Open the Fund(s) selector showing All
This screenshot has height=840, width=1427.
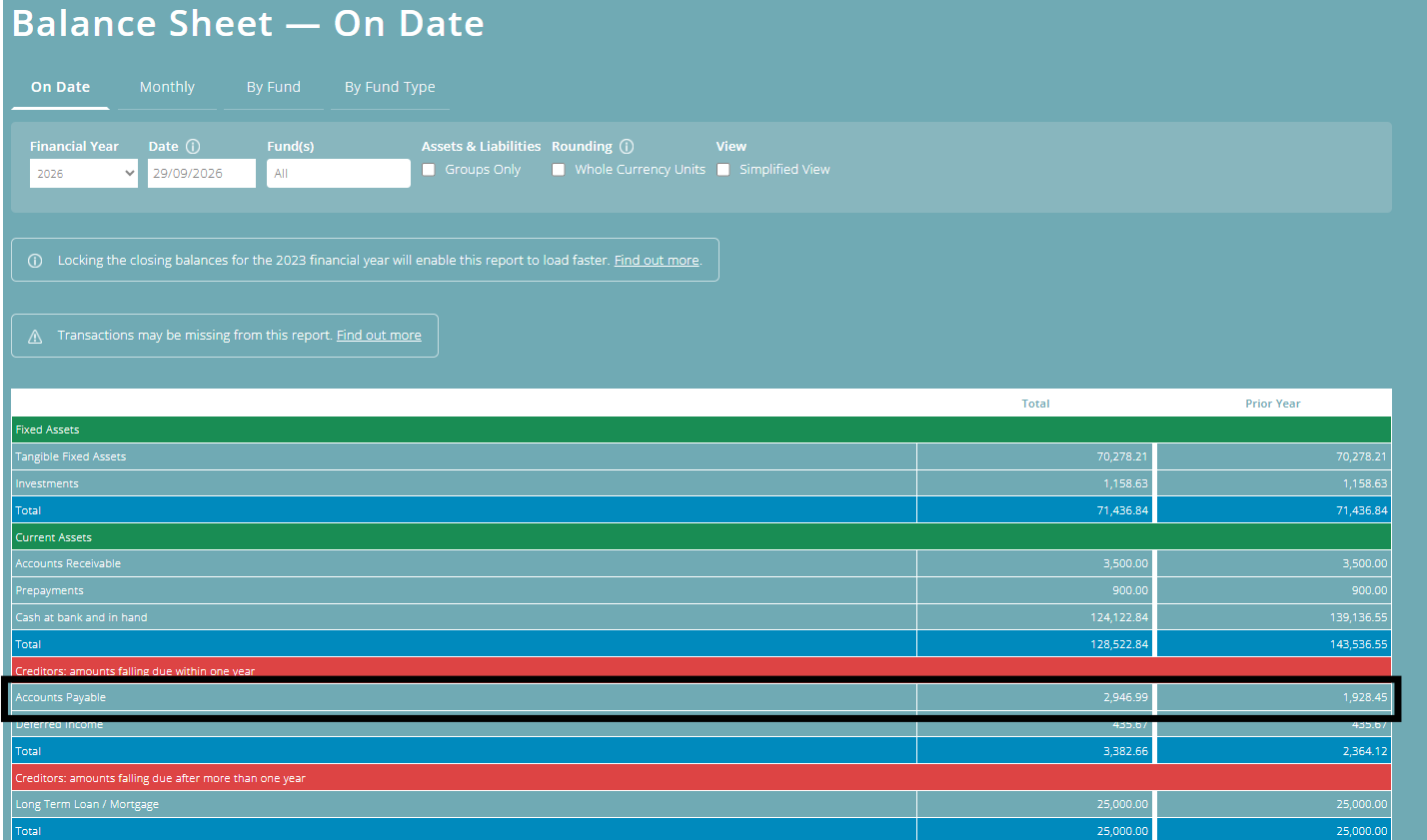tap(339, 173)
